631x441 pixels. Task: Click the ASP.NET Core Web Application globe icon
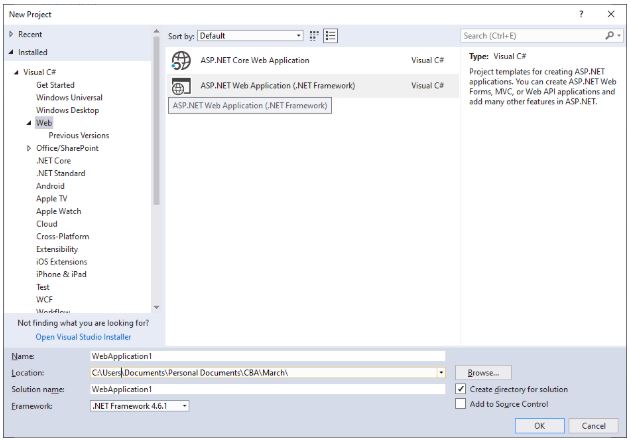(x=181, y=61)
